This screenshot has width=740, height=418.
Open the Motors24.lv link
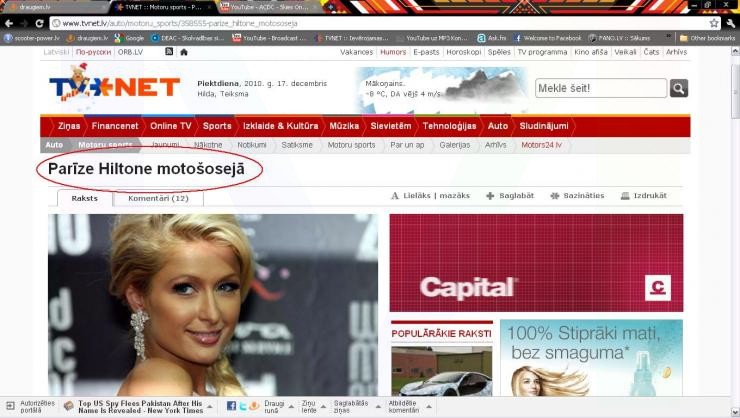point(541,145)
